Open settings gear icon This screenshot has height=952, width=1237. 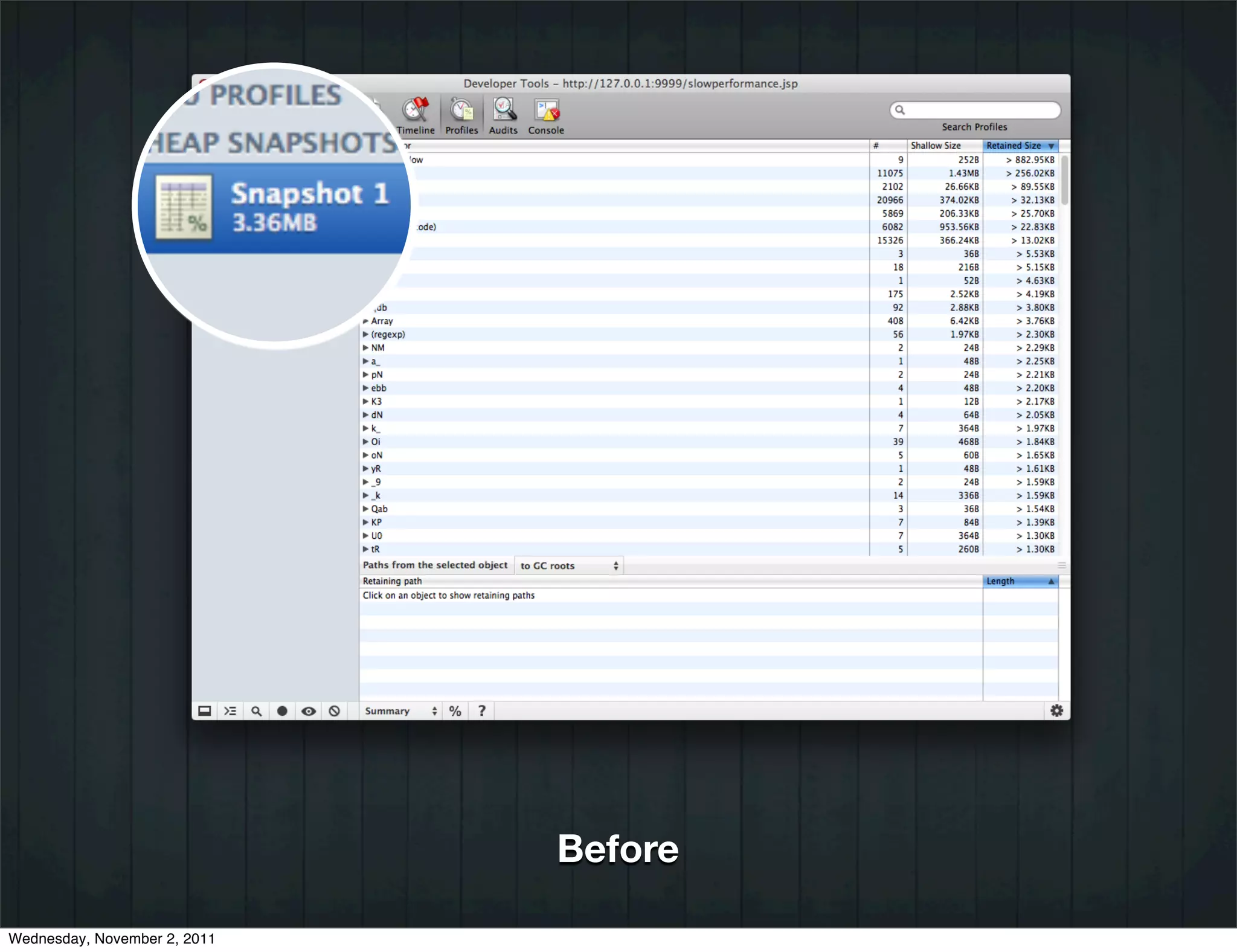1056,711
